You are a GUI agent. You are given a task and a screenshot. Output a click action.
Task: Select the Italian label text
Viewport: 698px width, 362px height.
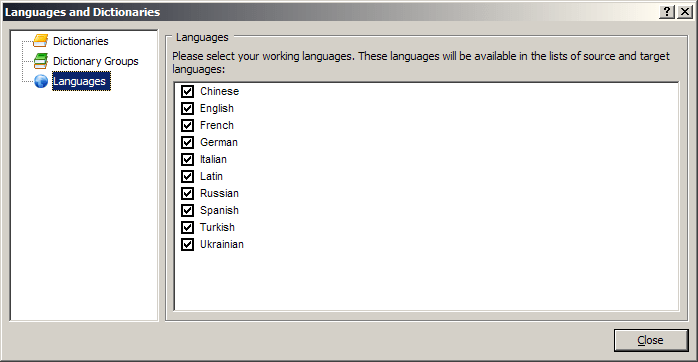213,159
